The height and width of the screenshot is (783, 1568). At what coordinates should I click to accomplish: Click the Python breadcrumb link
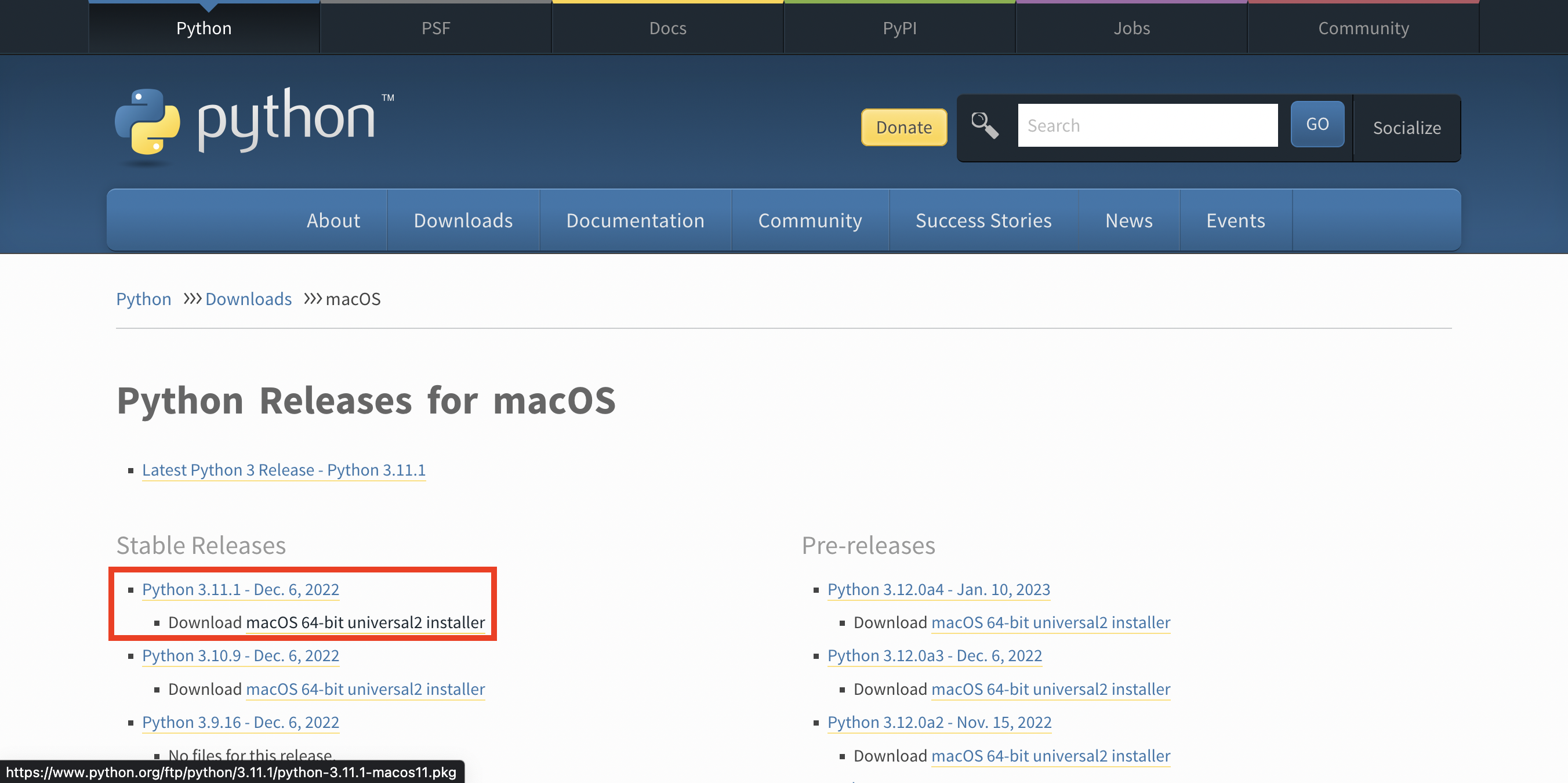pyautogui.click(x=144, y=298)
